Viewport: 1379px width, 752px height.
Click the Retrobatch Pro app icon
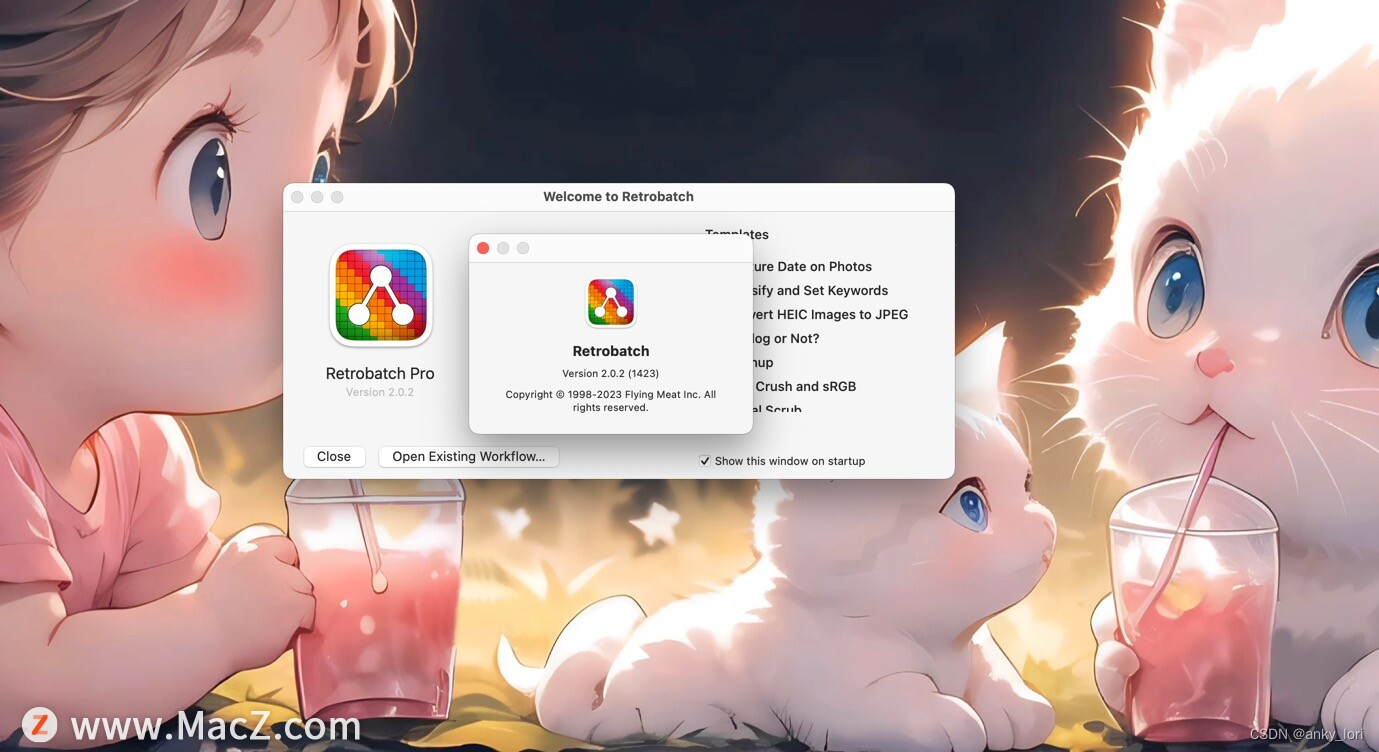point(380,294)
